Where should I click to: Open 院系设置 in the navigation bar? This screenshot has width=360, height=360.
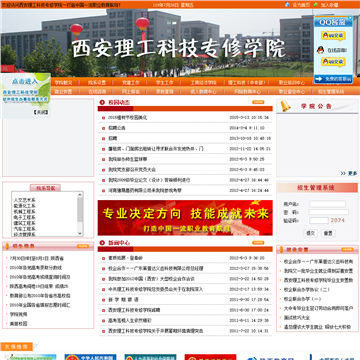(97, 83)
